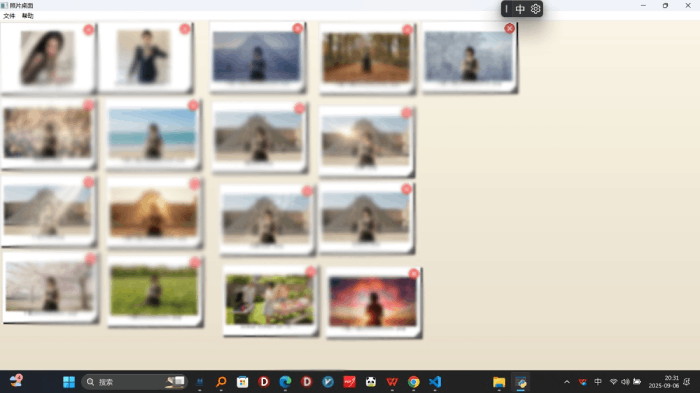Viewport: 700px width, 393px height.
Task: Open the notification center bell icon
Action: [x=687, y=382]
